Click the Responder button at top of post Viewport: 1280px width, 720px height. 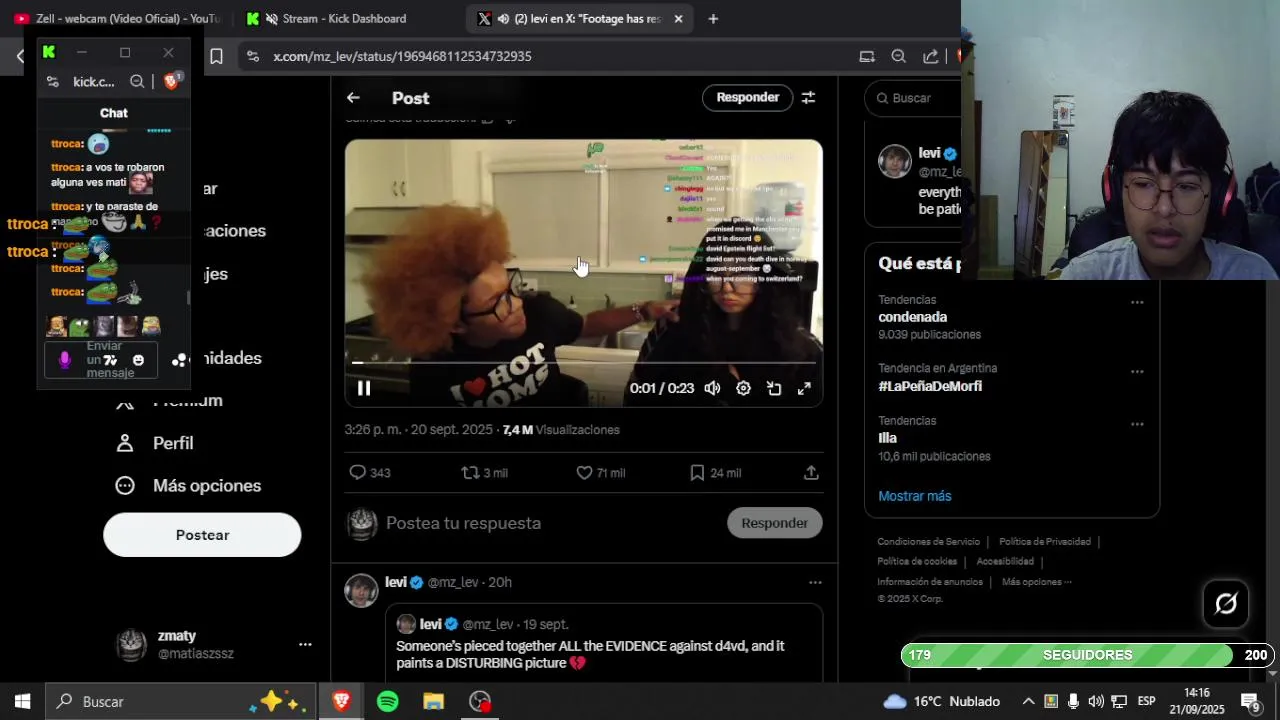tap(747, 98)
